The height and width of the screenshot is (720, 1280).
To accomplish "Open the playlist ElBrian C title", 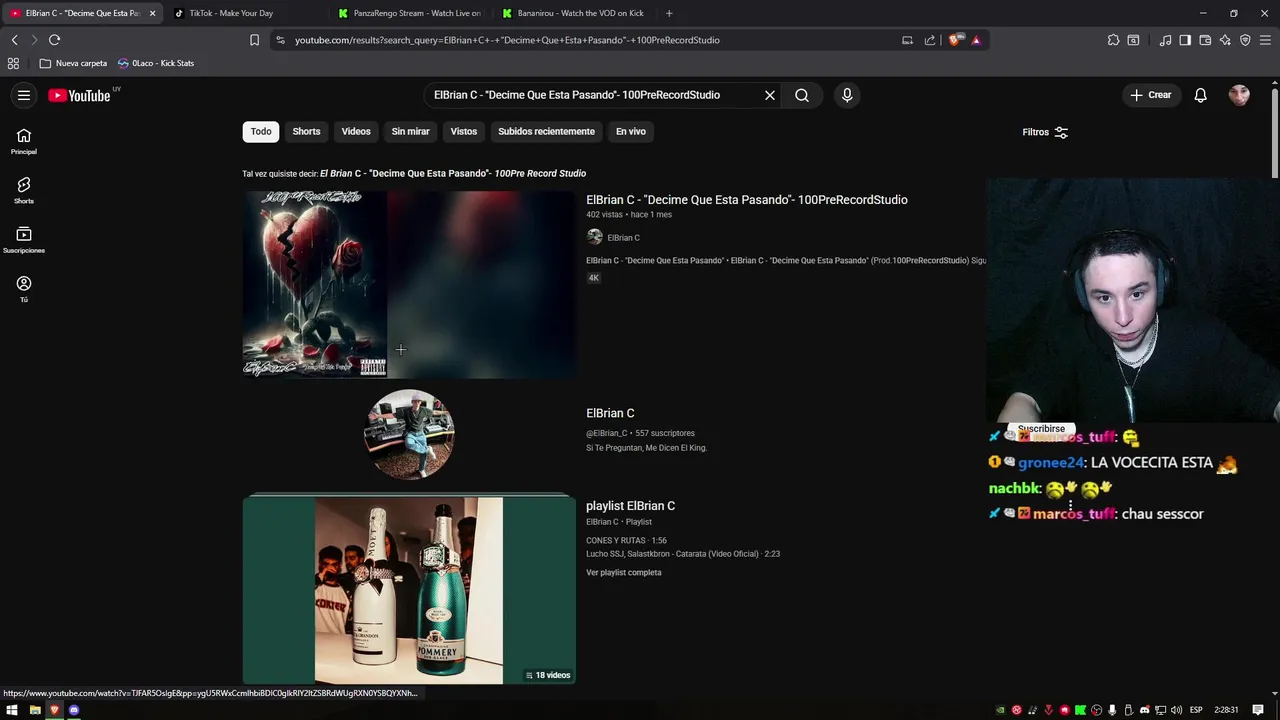I will pos(630,506).
